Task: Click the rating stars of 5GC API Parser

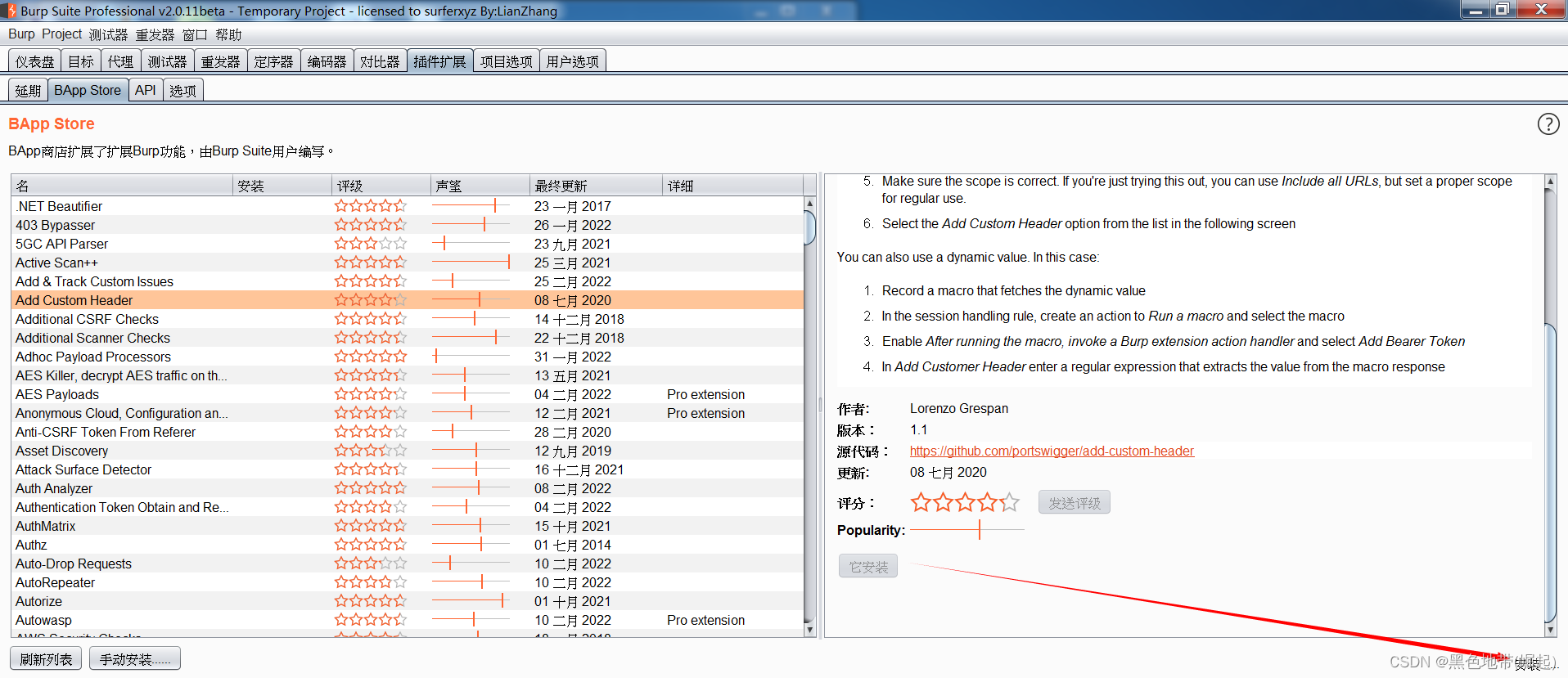Action: [x=370, y=244]
